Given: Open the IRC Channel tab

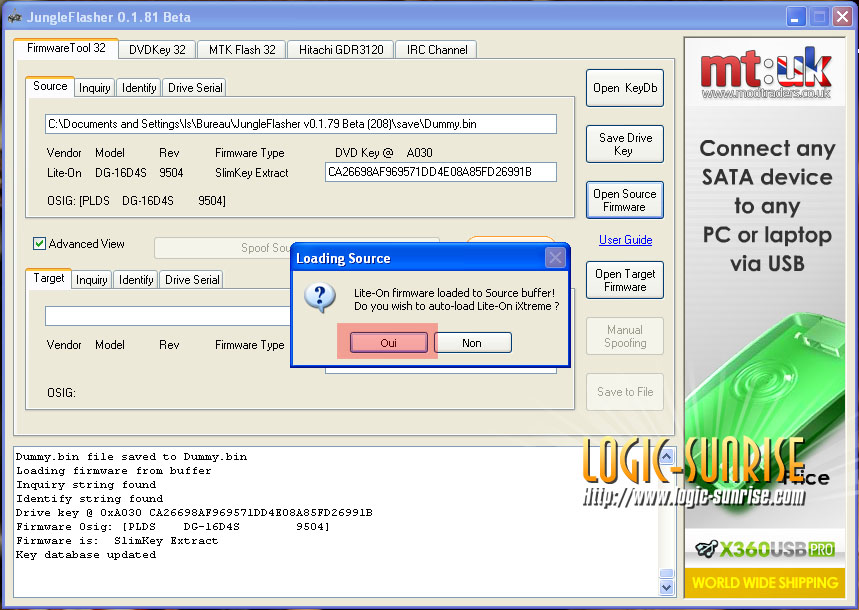Looking at the screenshot, I should (437, 50).
